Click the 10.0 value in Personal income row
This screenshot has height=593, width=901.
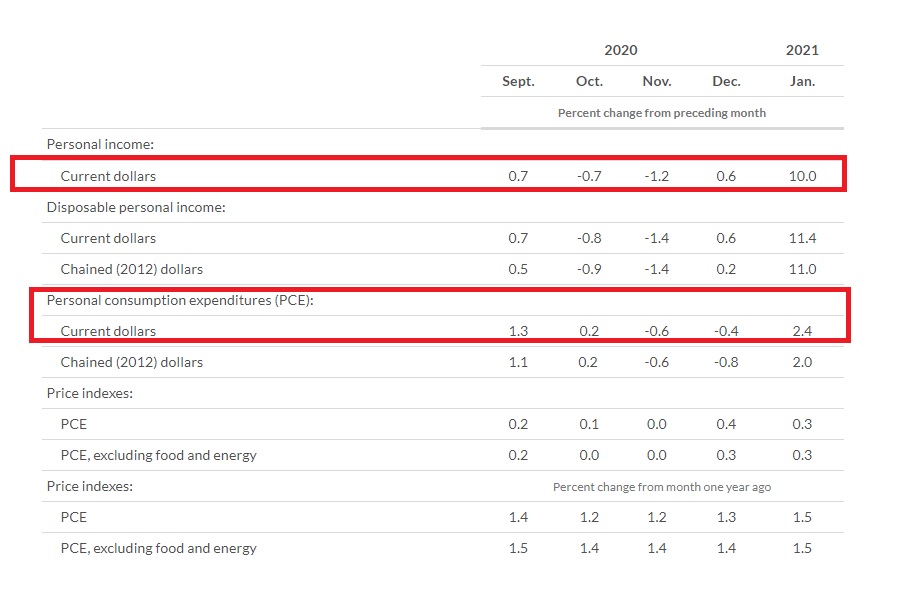[802, 176]
